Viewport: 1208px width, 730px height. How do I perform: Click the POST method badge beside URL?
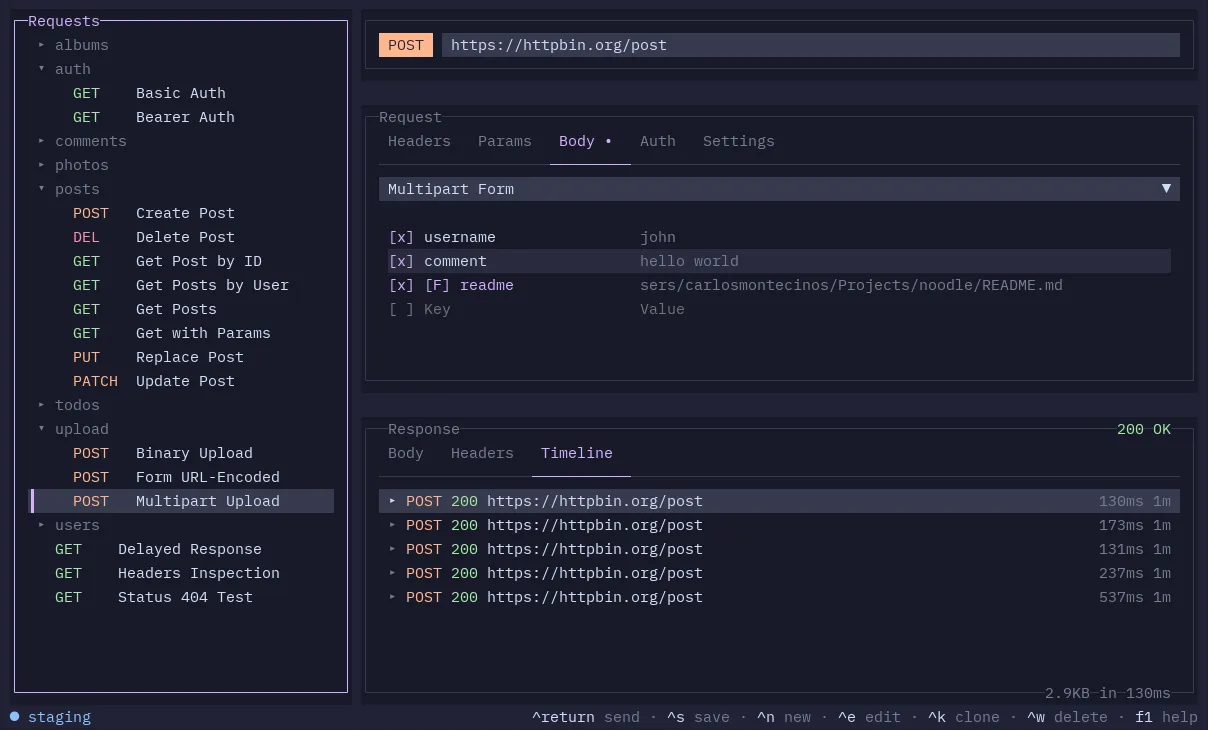pos(406,45)
